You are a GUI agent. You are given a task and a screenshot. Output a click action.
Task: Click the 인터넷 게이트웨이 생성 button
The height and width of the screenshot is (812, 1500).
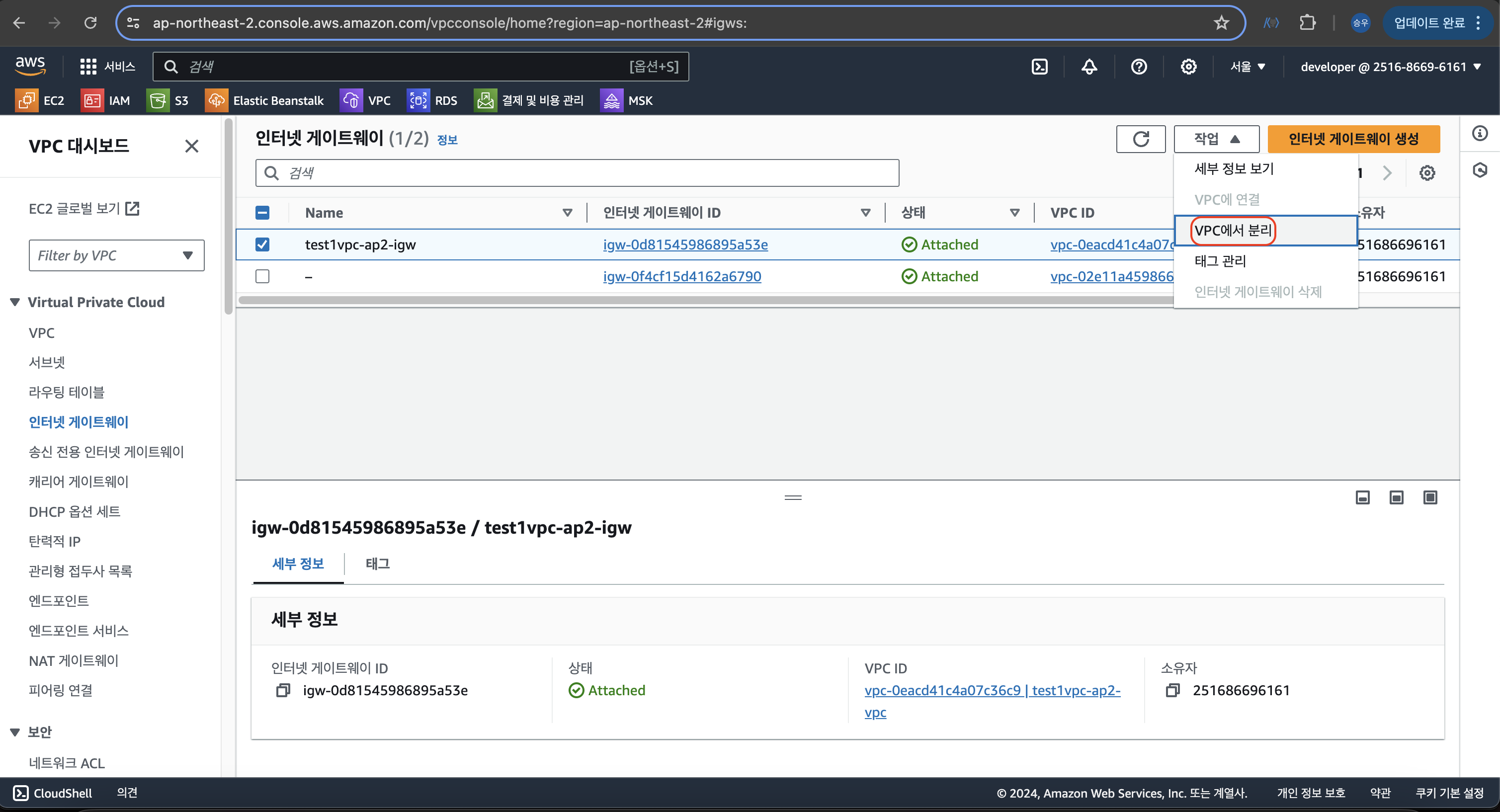click(1353, 139)
